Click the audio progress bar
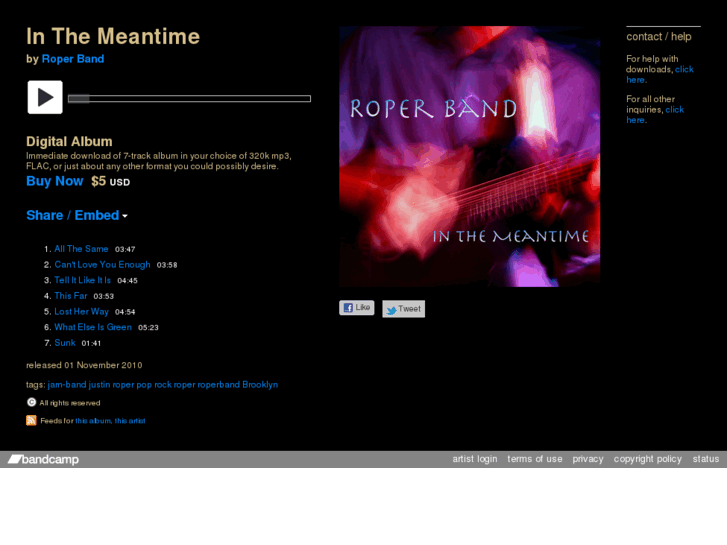This screenshot has height=545, width=727. pos(189,98)
